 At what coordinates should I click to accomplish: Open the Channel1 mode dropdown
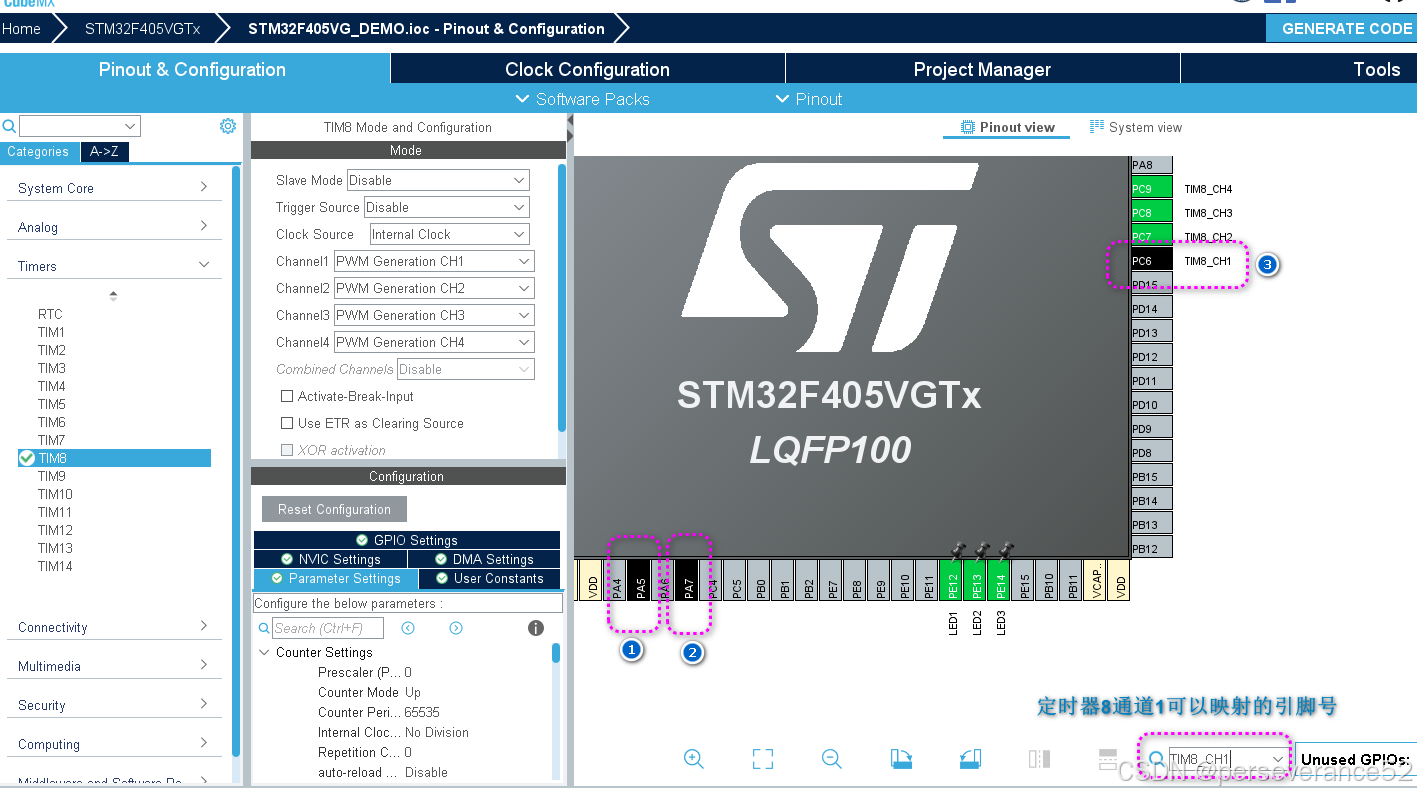(434, 261)
